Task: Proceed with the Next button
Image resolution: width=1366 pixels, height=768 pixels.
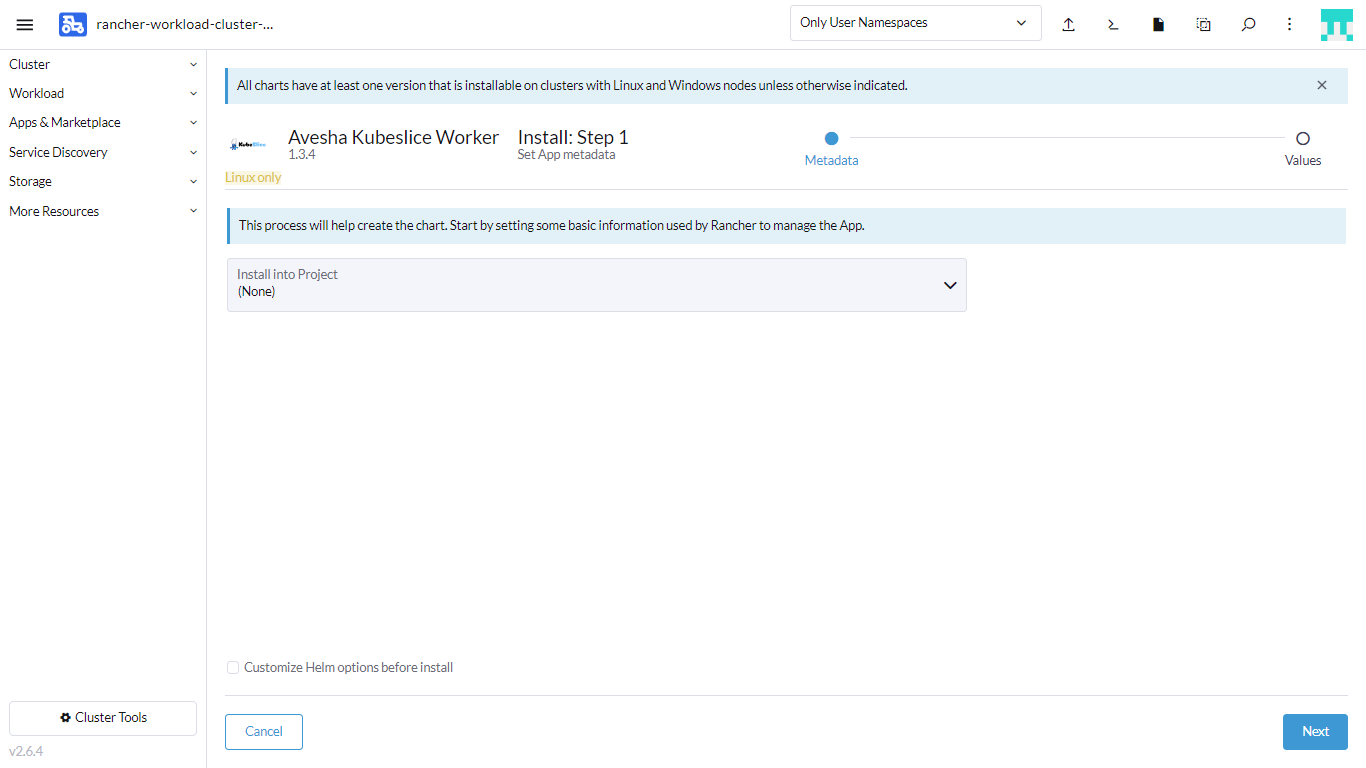Action: 1315,731
